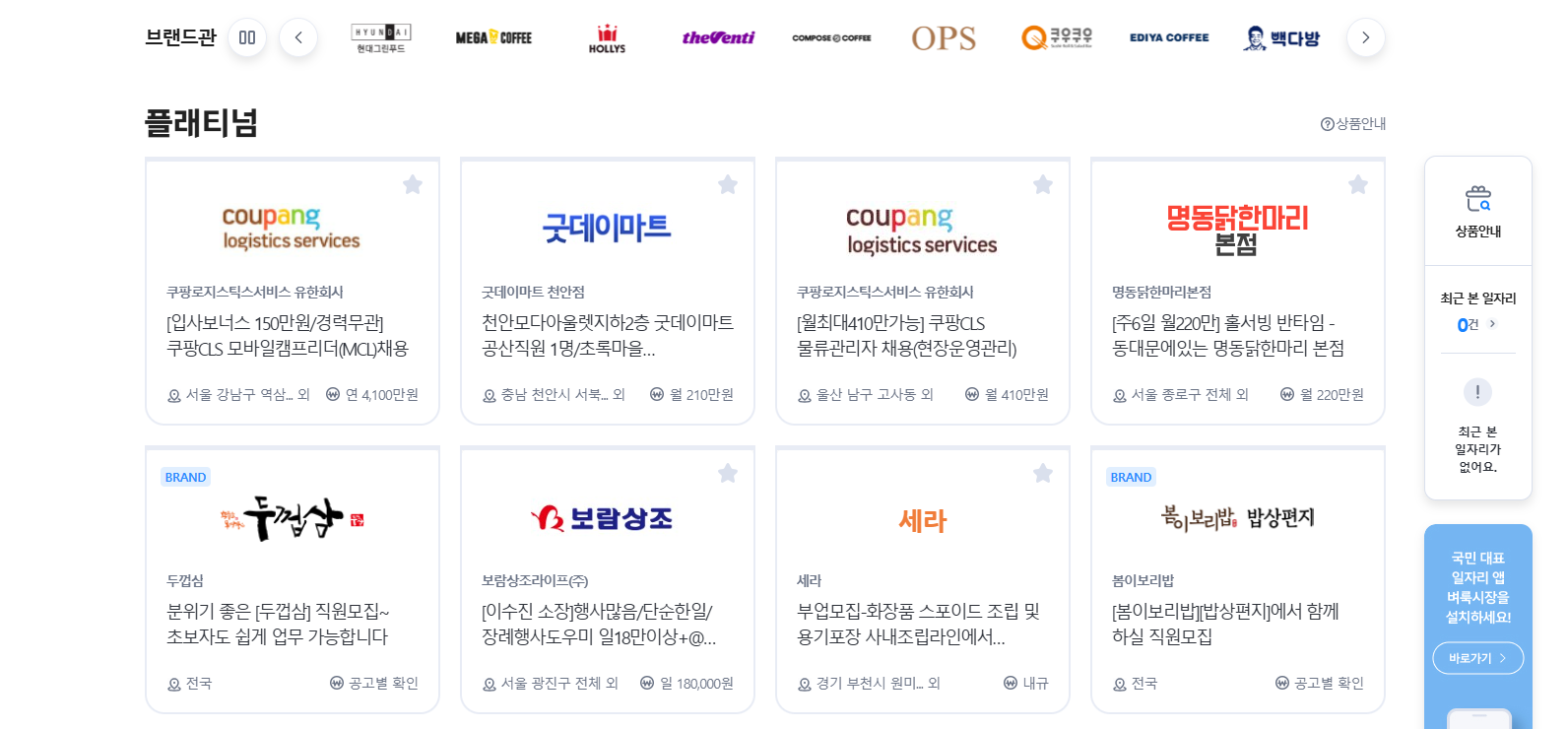1568x729 pixels.
Task: Open 천안모다아울렛지하2층 굿데이마트 job title
Action: [x=607, y=336]
